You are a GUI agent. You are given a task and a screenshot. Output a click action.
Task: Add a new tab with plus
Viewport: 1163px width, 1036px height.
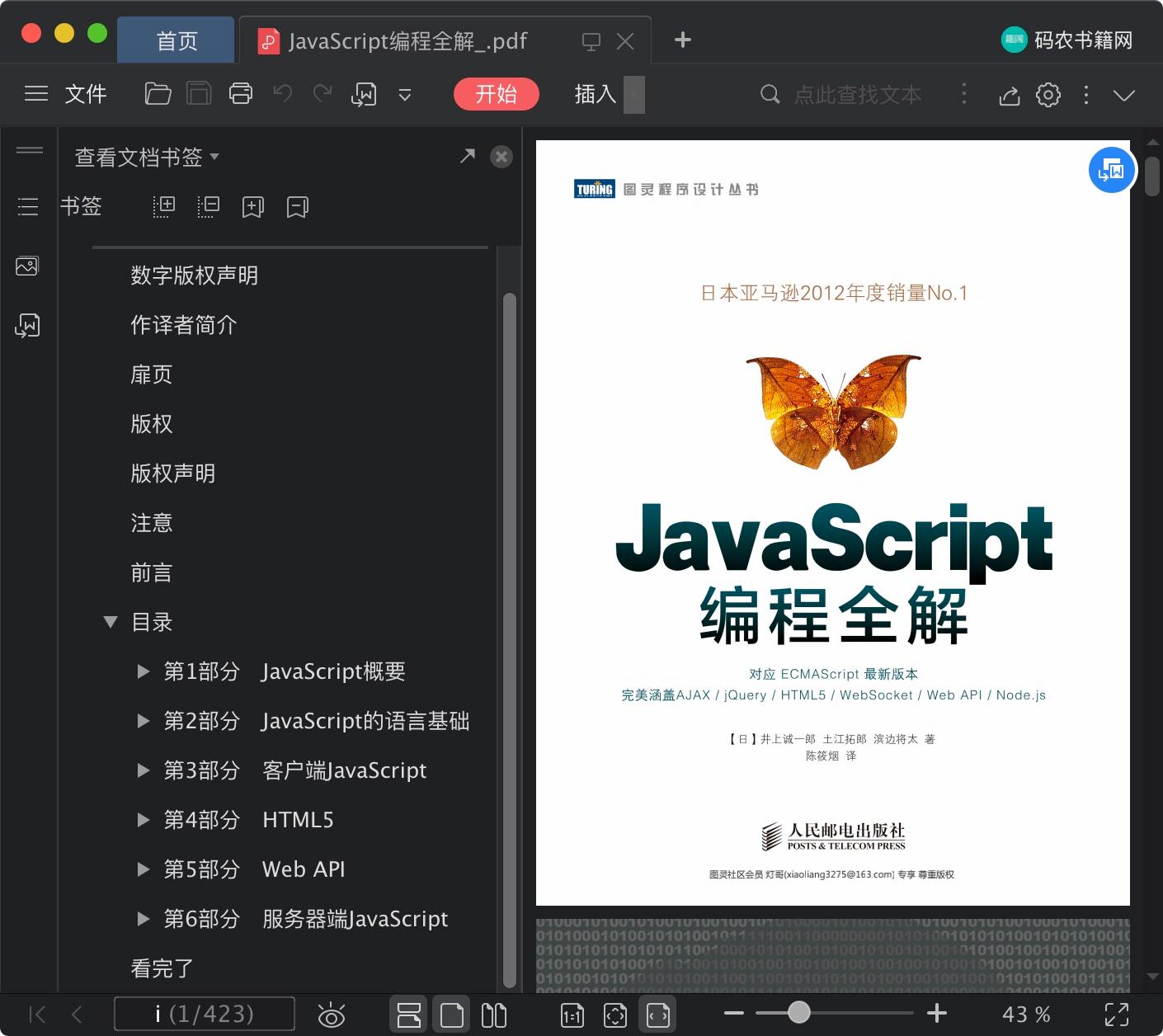click(683, 40)
